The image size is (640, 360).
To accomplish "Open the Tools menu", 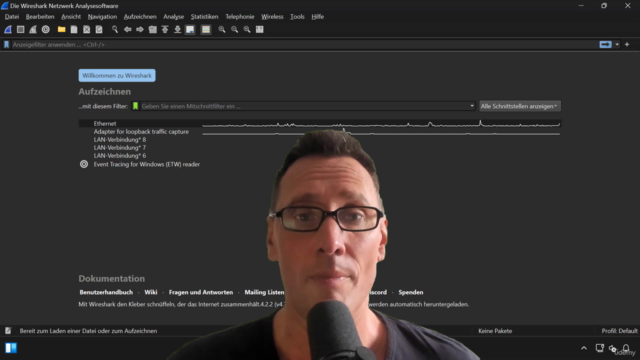I will tap(297, 17).
